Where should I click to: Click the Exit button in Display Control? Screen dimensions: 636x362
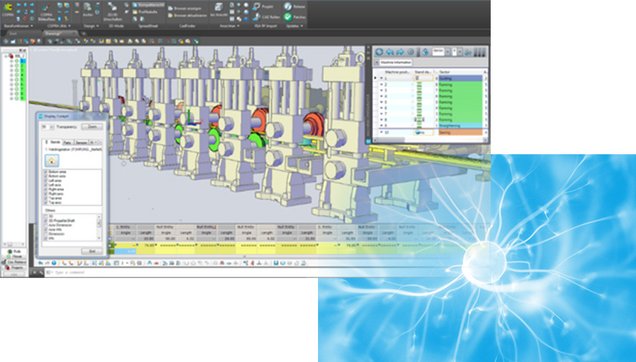(x=92, y=251)
